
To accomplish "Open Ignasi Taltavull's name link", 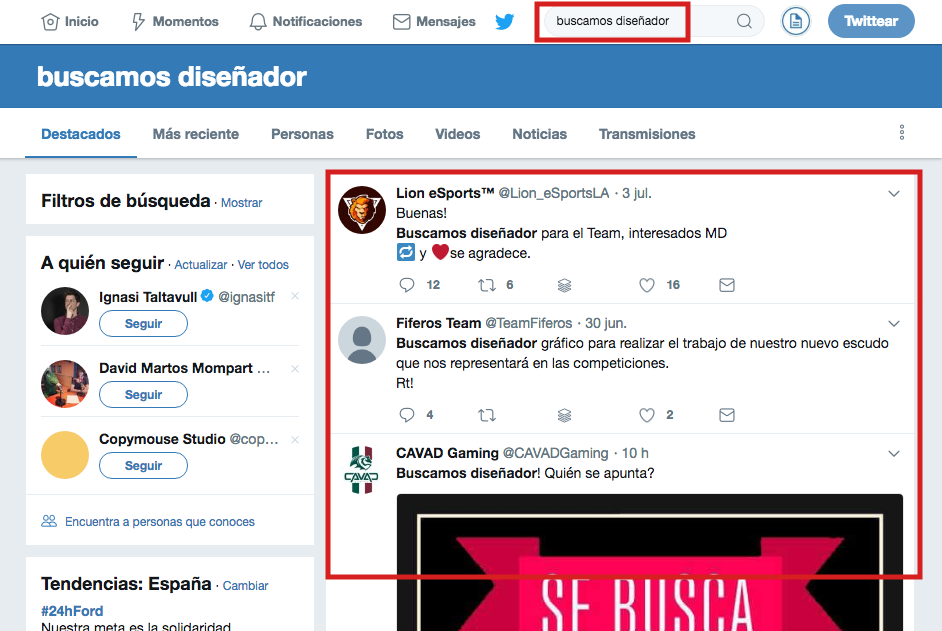I will click(x=148, y=297).
